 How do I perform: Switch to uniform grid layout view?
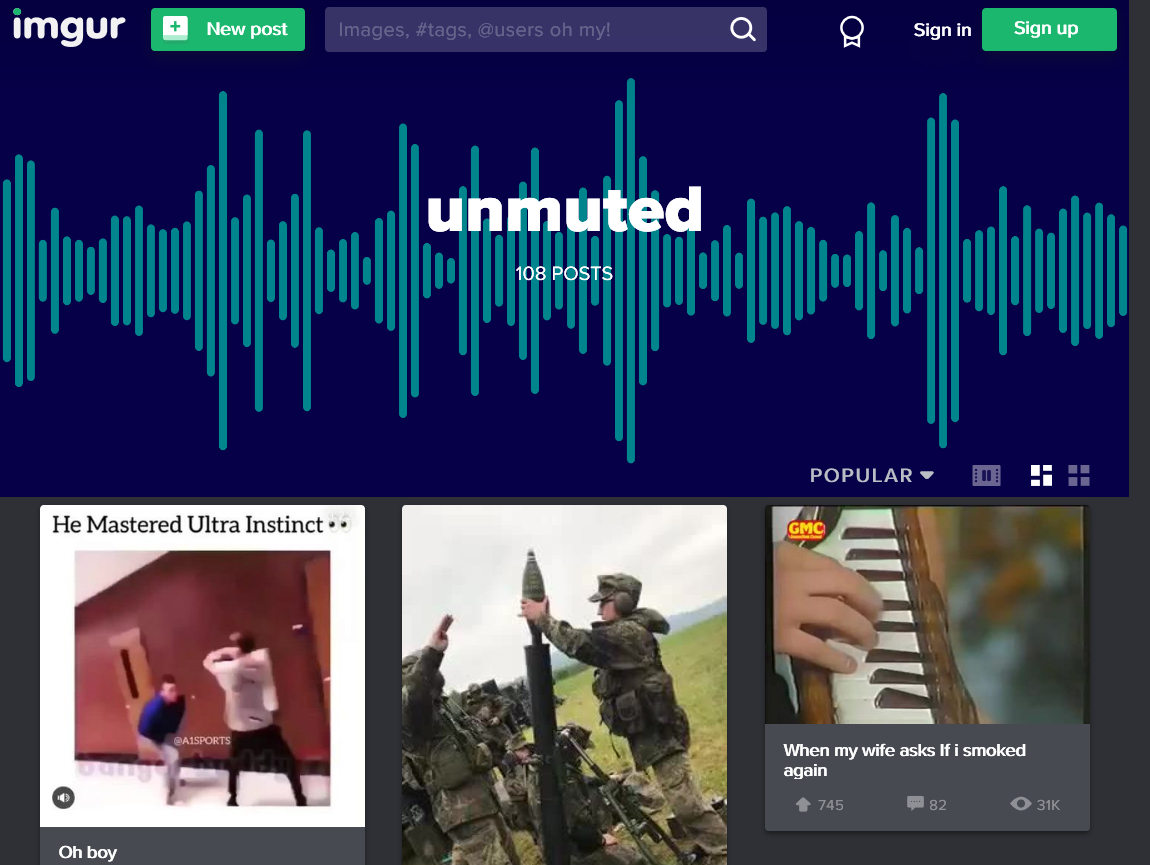point(1079,475)
